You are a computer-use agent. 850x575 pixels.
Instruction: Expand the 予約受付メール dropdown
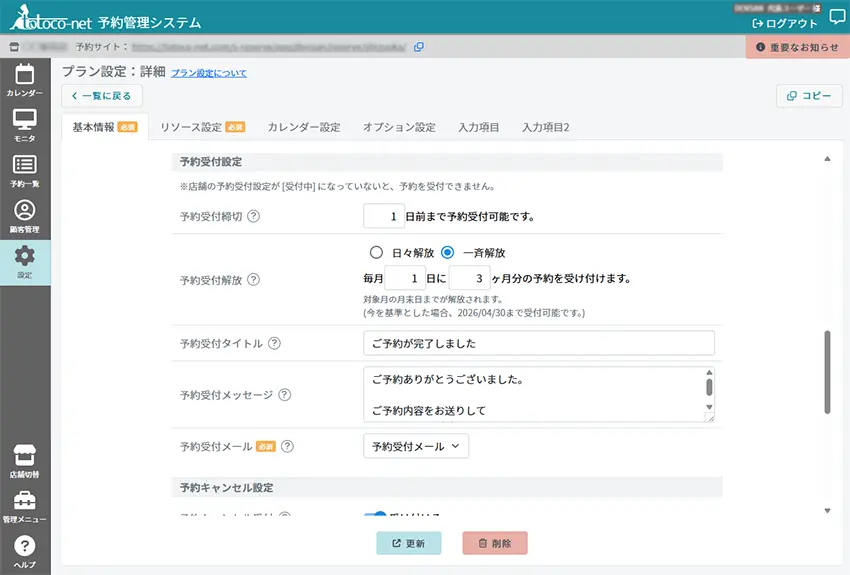tap(415, 447)
